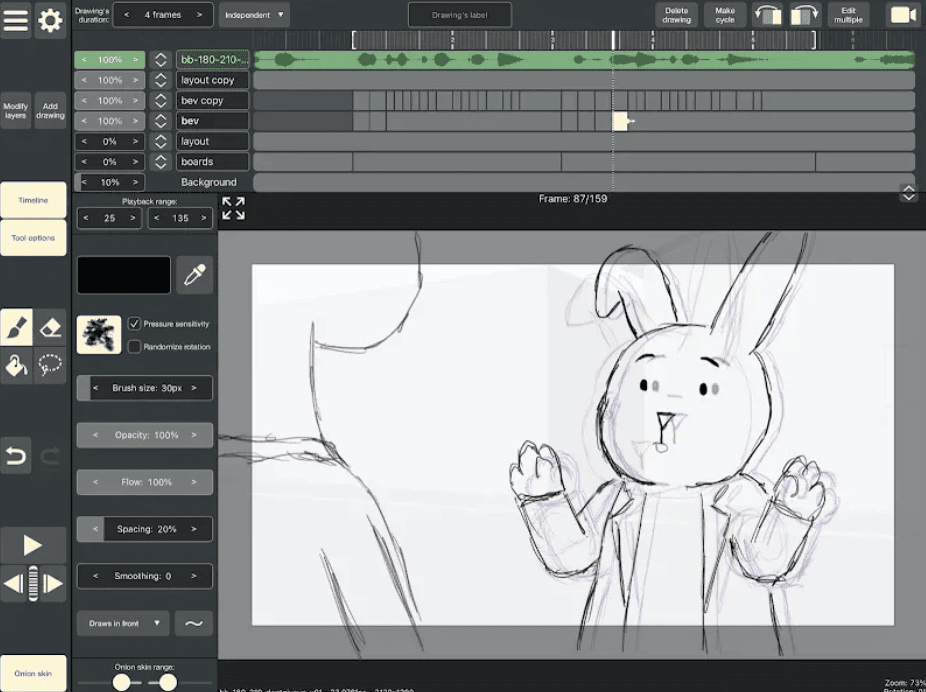
Task: Reorder the layout copy layer arrows
Action: (x=161, y=80)
